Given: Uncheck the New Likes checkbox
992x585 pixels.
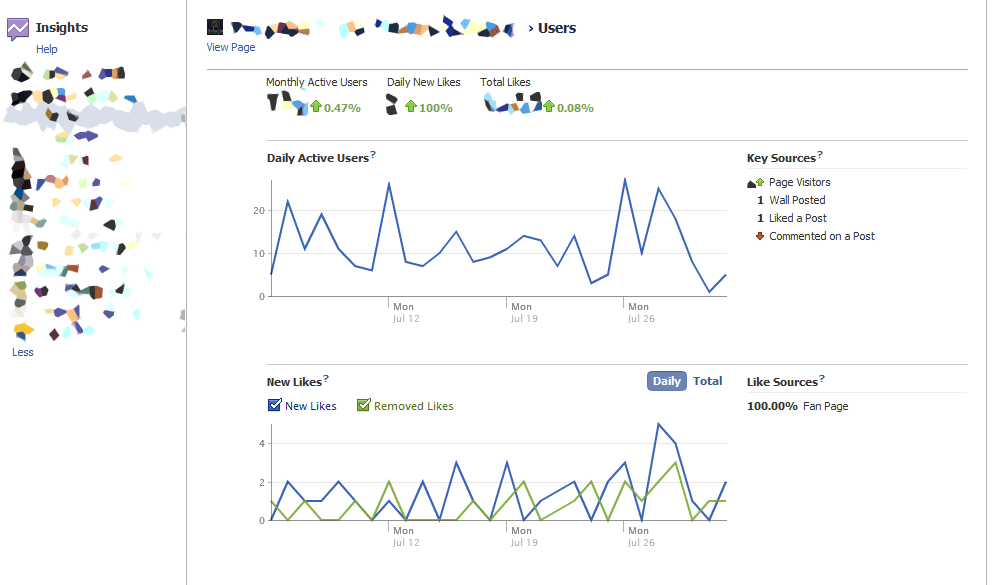Looking at the screenshot, I should (x=275, y=405).
